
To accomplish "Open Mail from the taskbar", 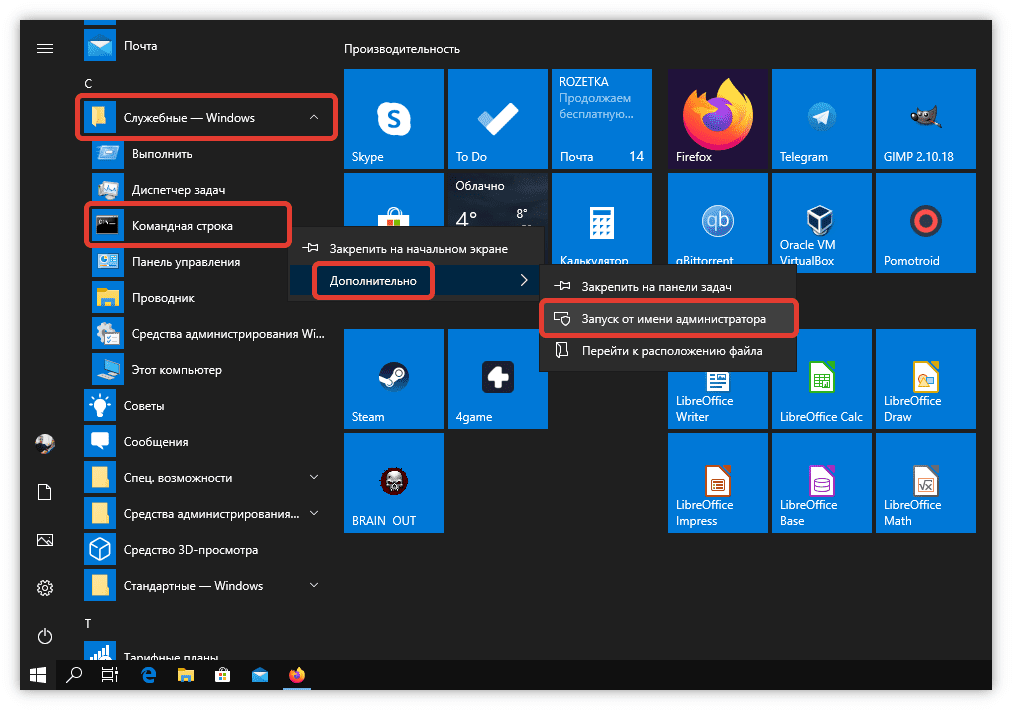I will point(260,675).
